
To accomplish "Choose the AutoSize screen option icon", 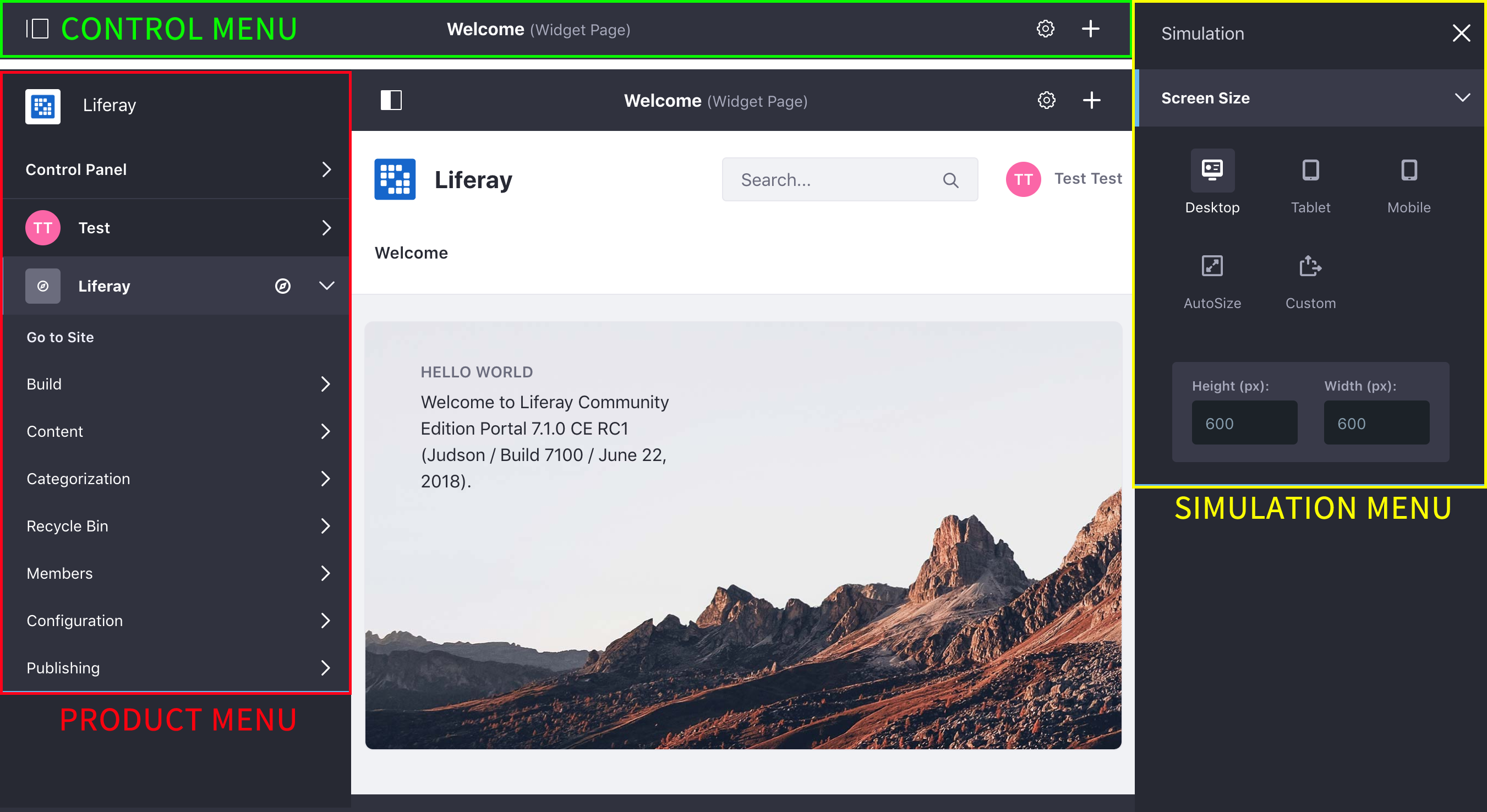I will 1212,266.
